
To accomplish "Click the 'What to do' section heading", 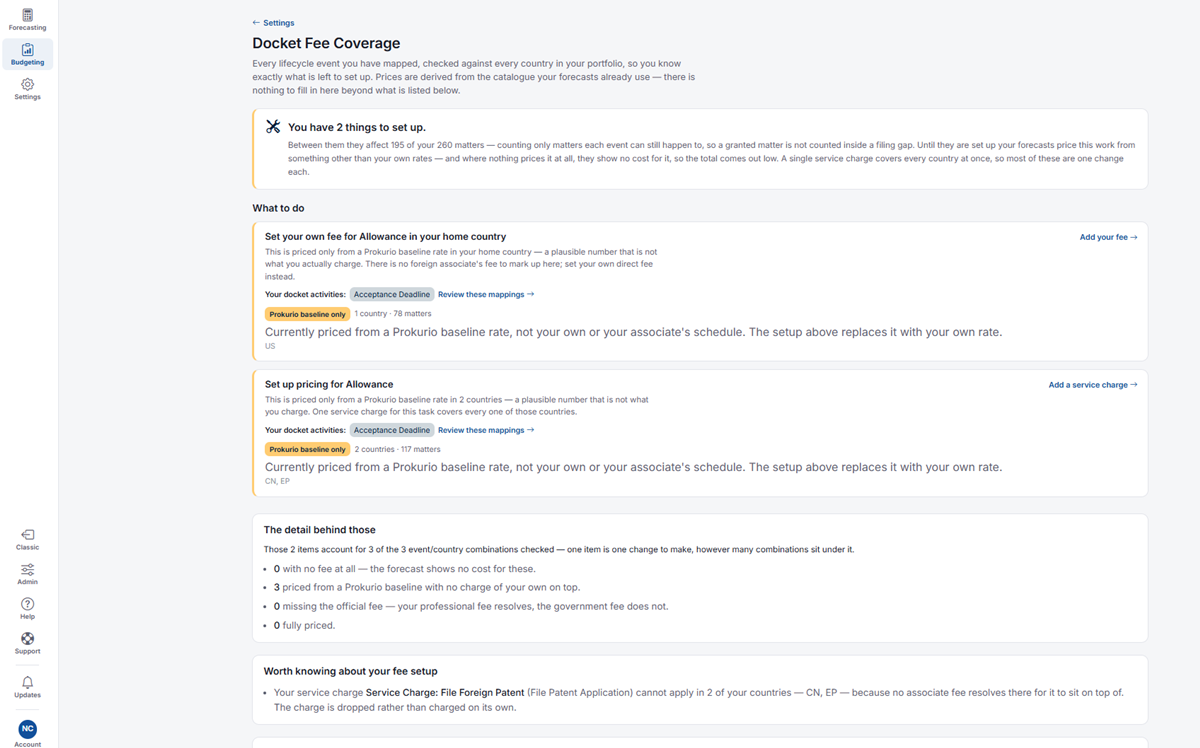I will 278,208.
